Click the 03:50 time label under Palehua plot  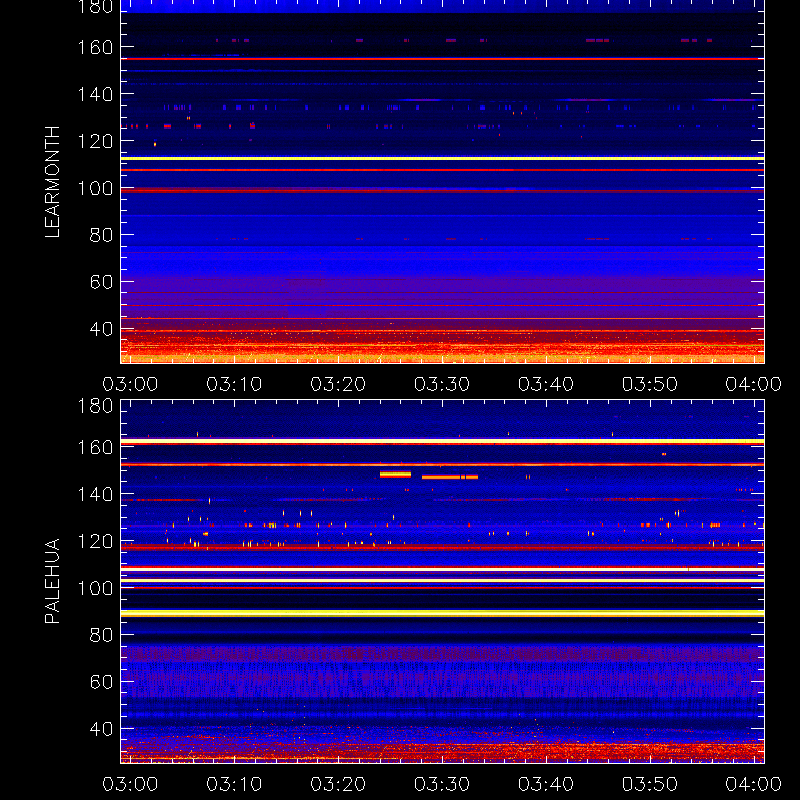[649, 784]
